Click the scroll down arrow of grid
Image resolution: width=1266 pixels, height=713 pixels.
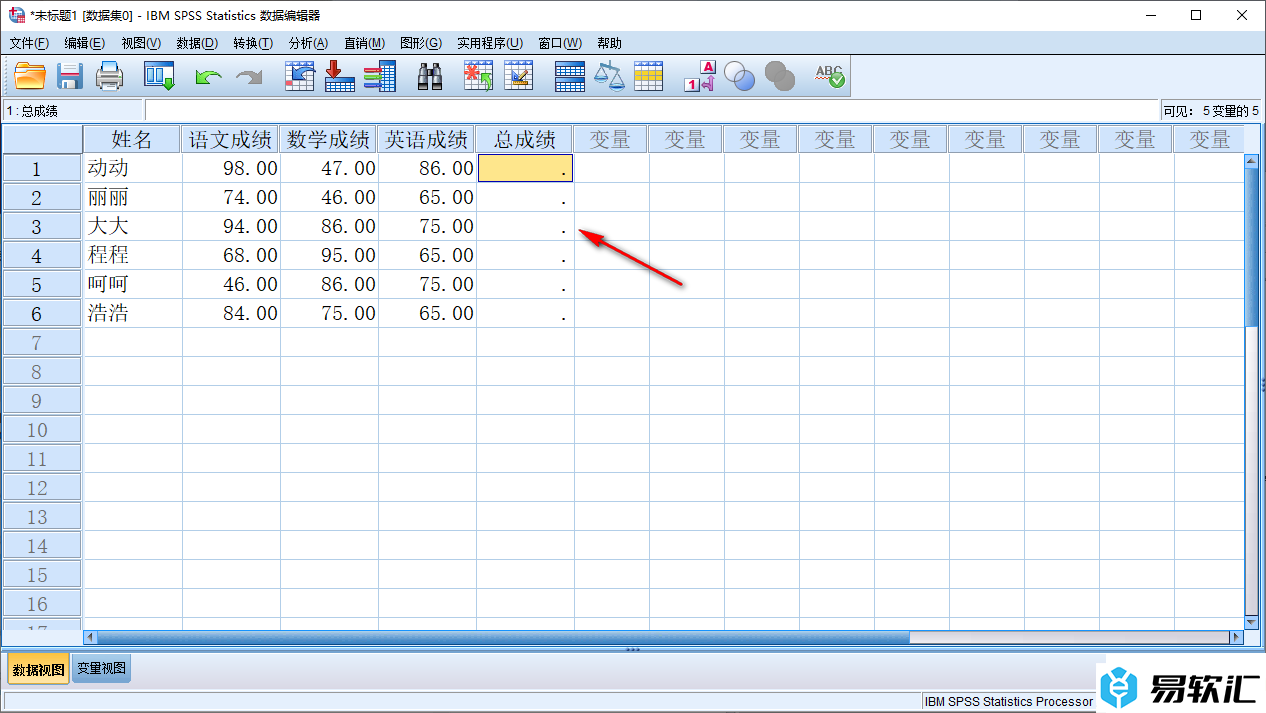tap(1251, 621)
